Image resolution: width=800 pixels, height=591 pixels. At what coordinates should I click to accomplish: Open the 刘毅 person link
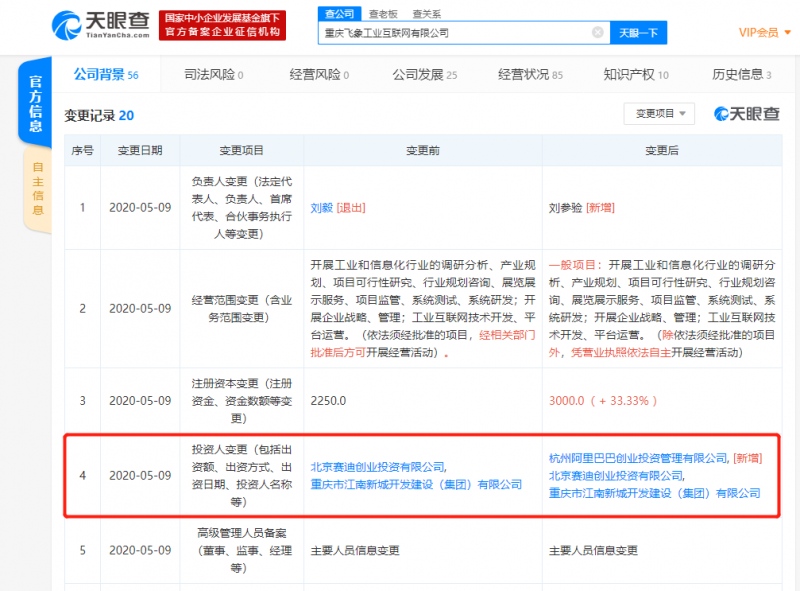pyautogui.click(x=322, y=208)
